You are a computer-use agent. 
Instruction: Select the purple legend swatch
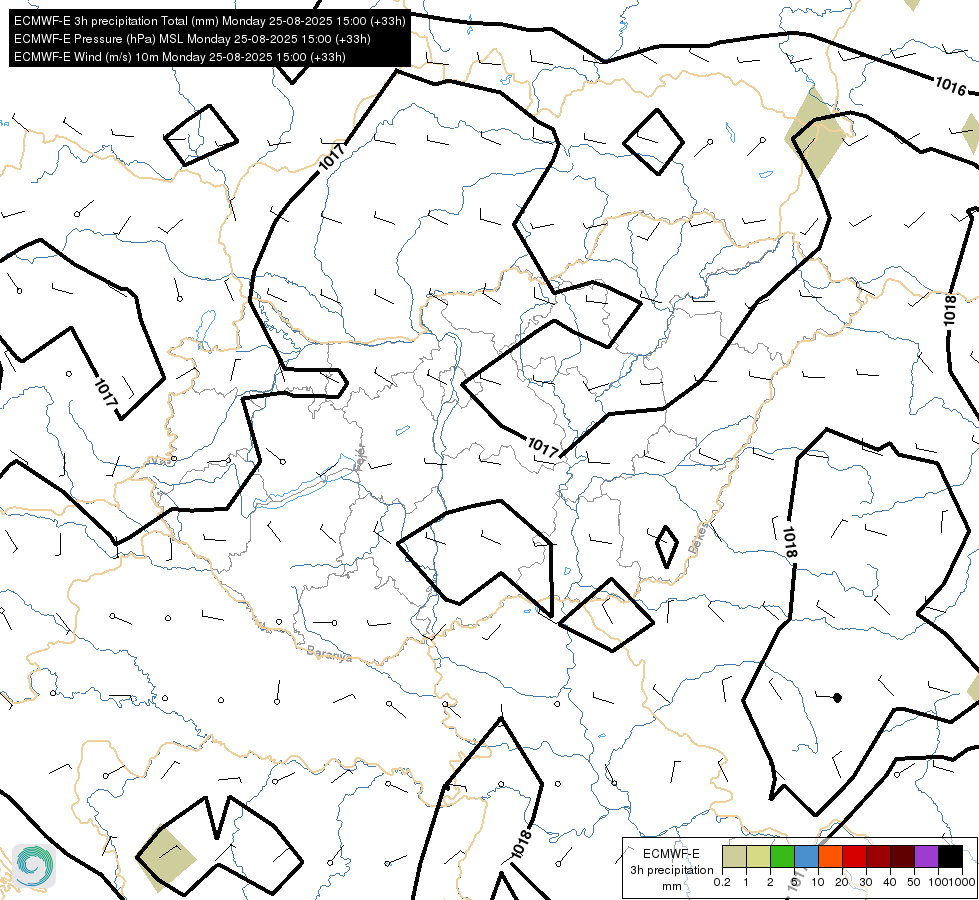[926, 856]
